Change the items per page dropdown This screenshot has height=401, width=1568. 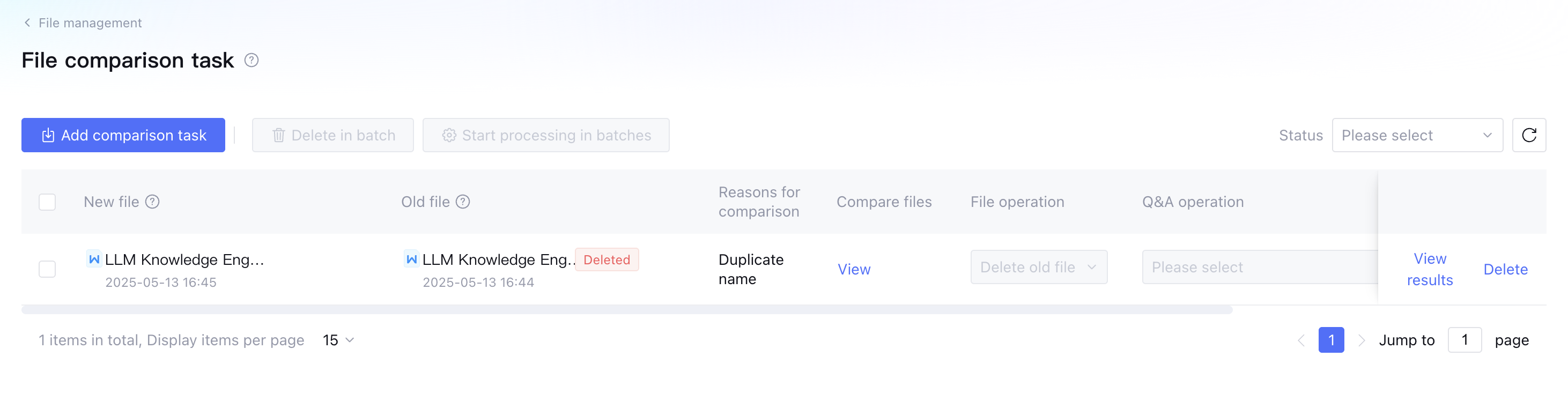coord(338,340)
